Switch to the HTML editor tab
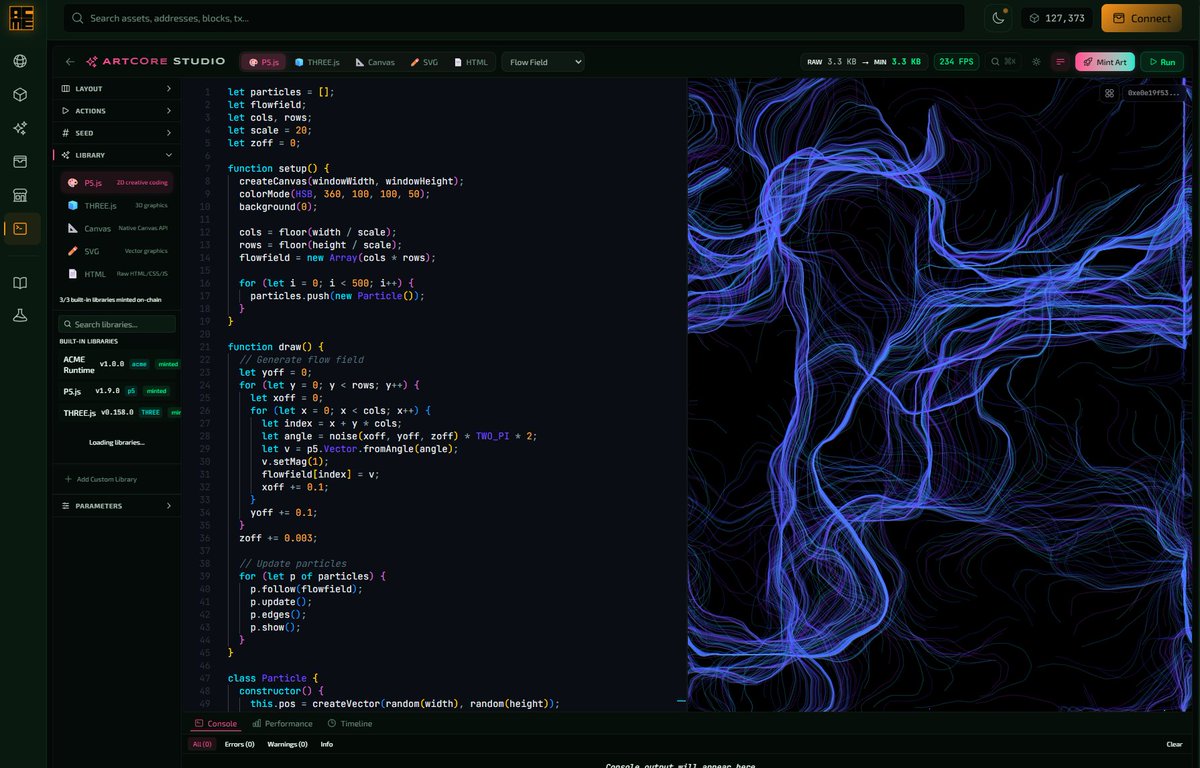Image resolution: width=1200 pixels, height=768 pixels. point(471,62)
